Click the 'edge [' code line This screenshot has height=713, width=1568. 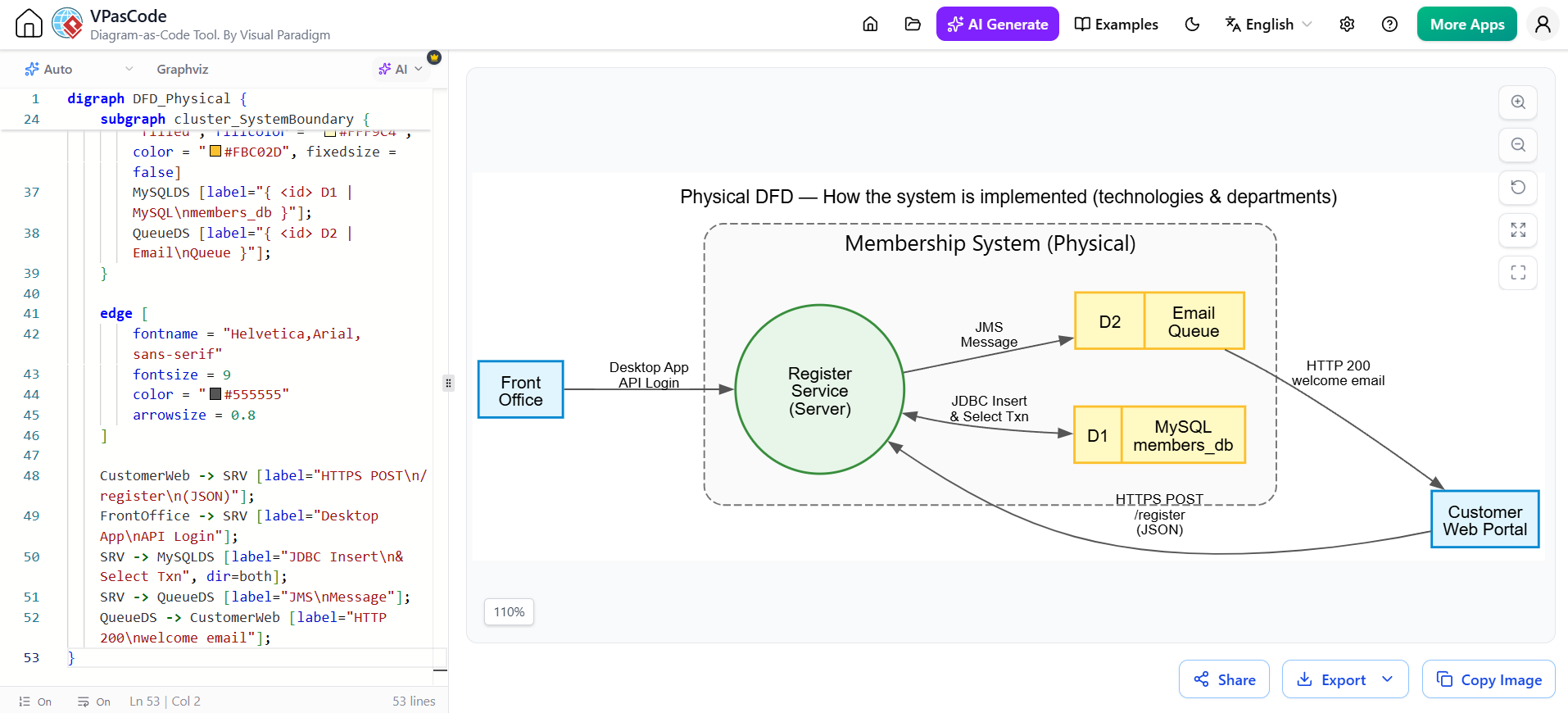125,313
